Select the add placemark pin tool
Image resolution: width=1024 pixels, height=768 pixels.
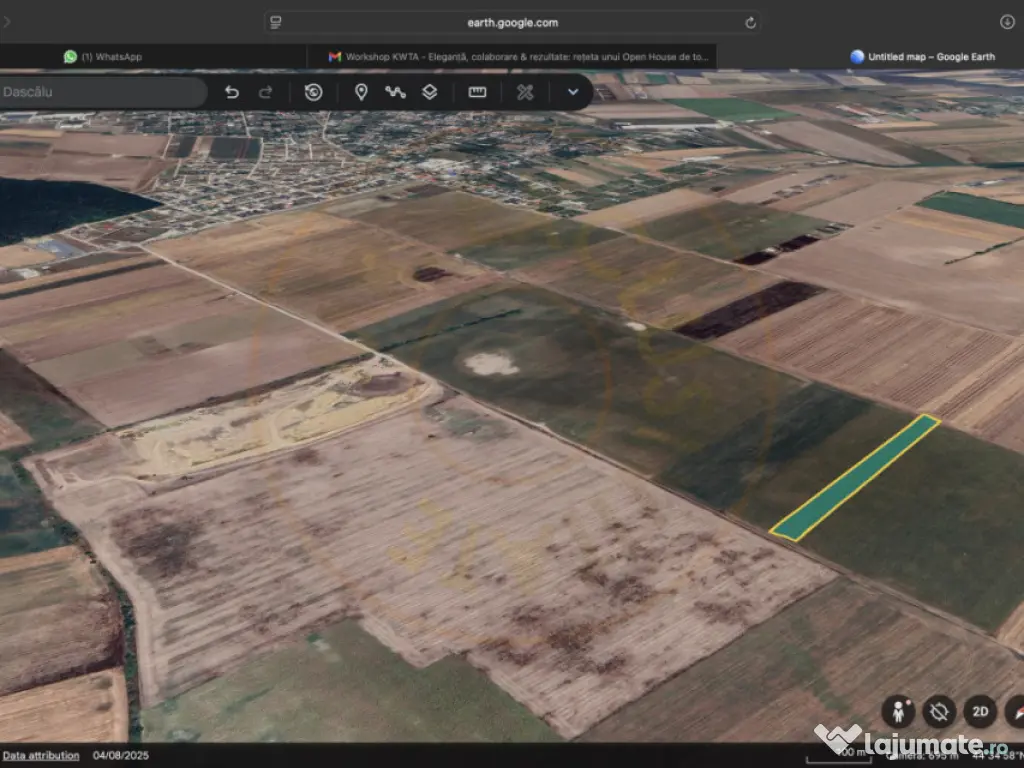(x=361, y=92)
